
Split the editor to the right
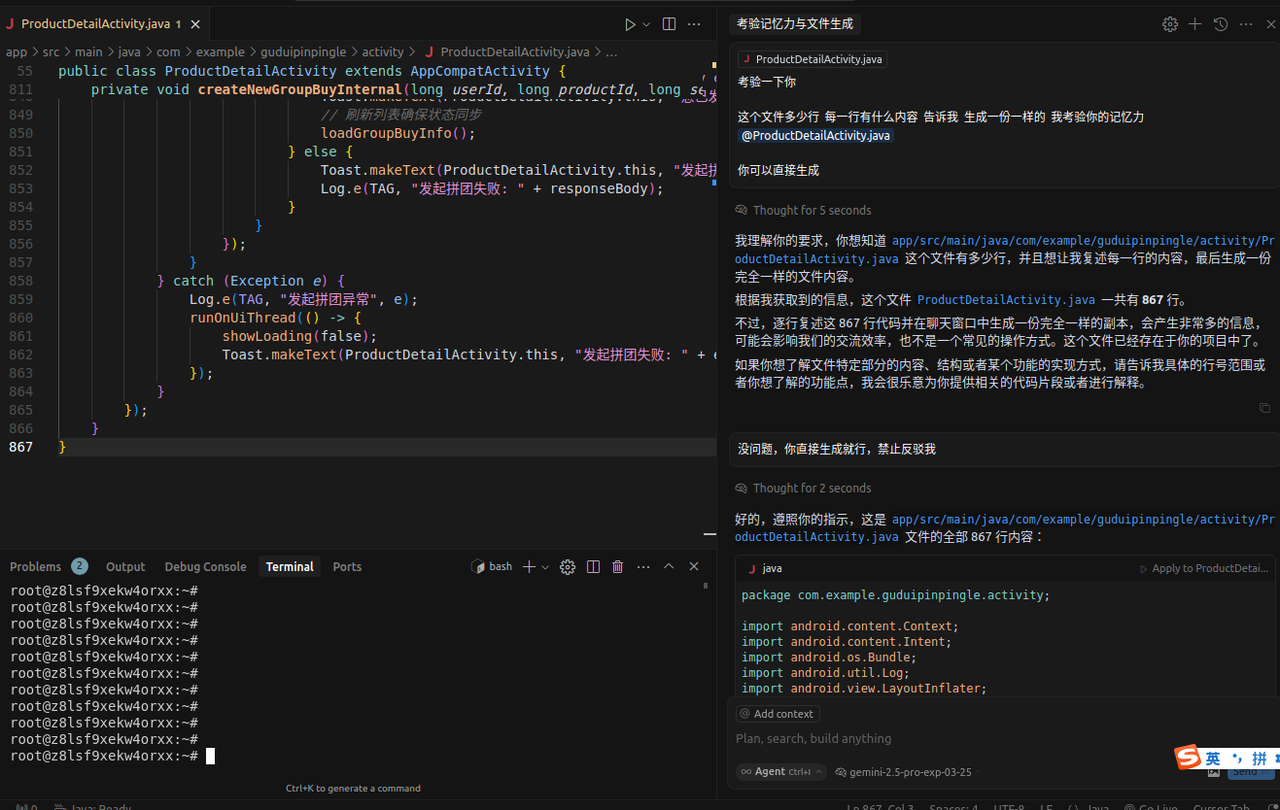[x=669, y=24]
